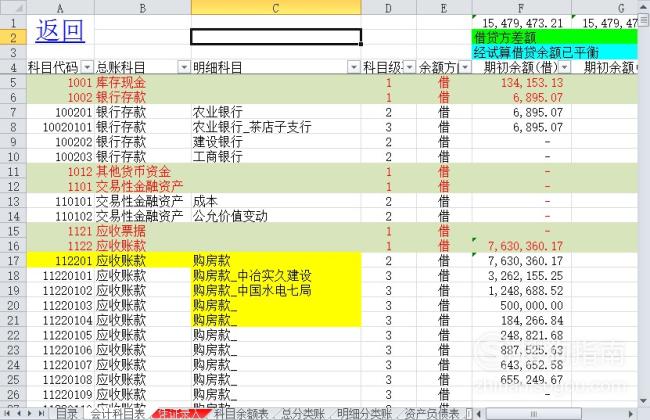
Task: Open the 科目代码 filter dropdown
Action: point(87,67)
